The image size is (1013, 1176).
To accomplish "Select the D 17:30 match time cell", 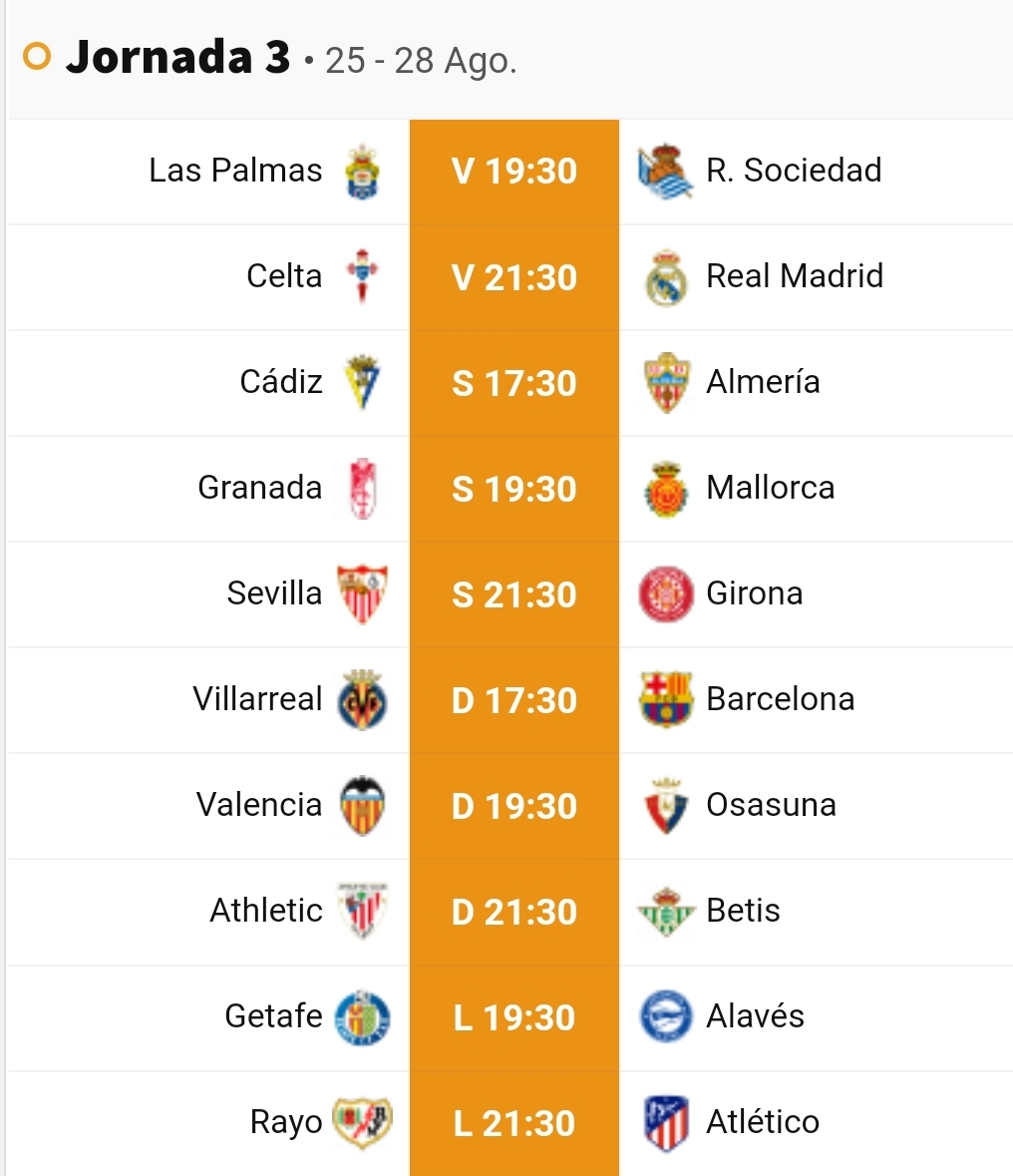I will tap(514, 700).
